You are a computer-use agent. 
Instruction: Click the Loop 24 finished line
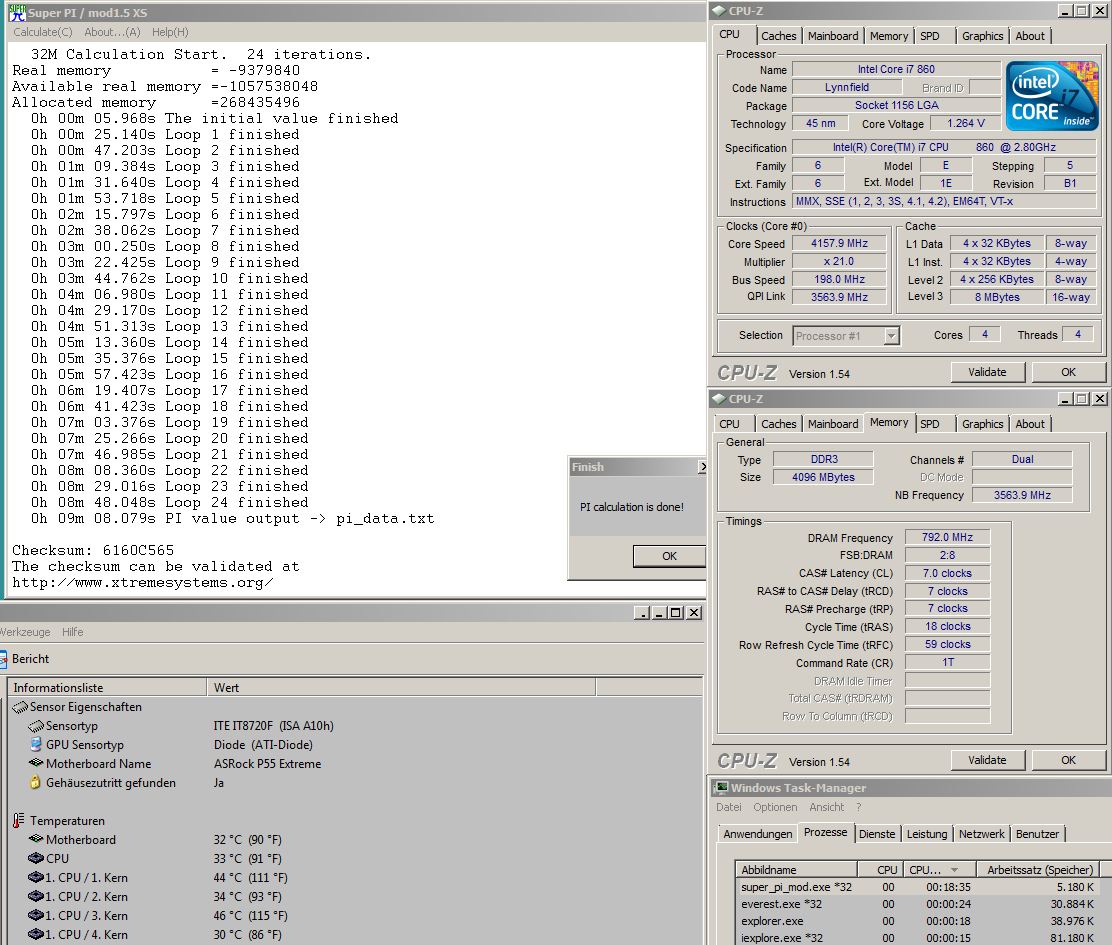(x=169, y=503)
